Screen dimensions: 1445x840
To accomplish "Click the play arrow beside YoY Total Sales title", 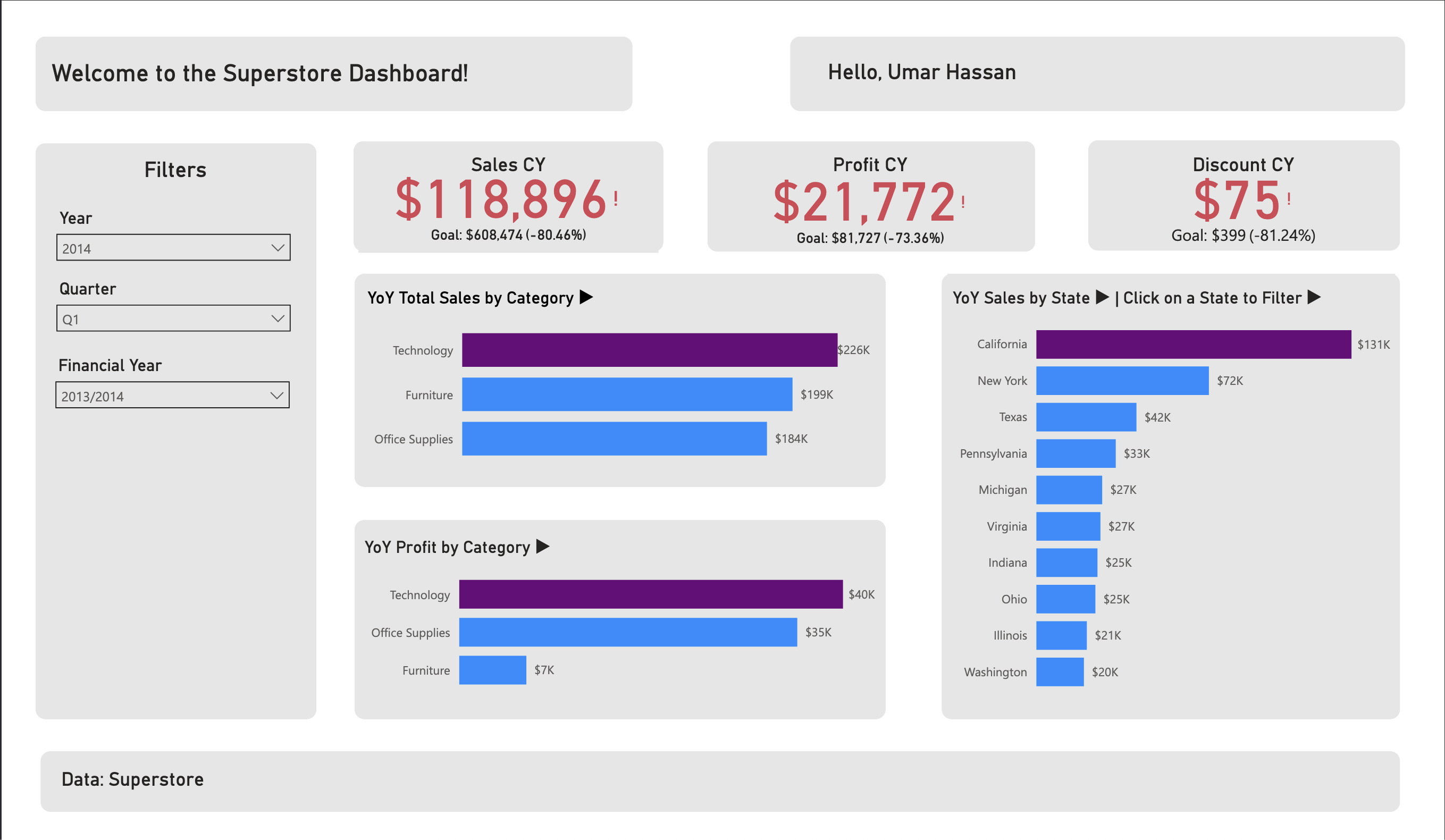I will 586,297.
